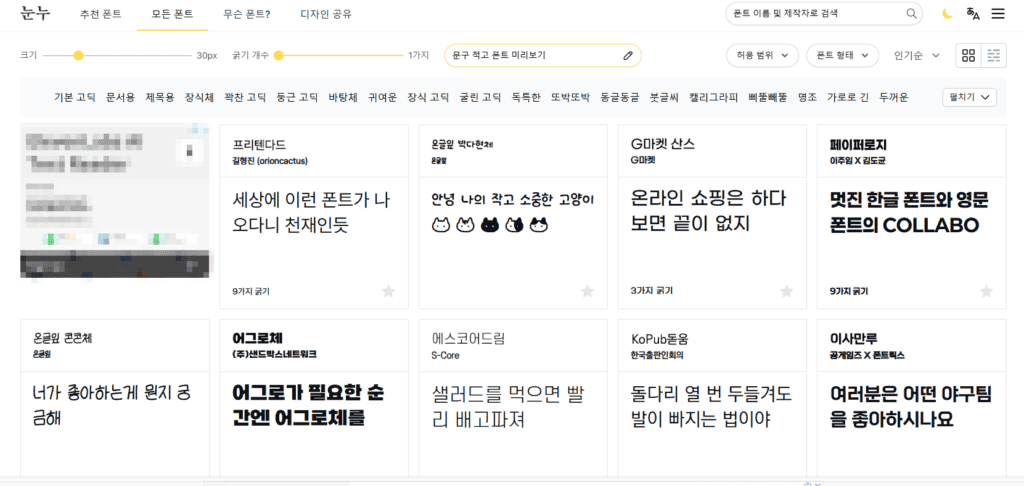Expand tag filters with 펼치기
Viewport: 1024px width, 486px height.
(970, 97)
